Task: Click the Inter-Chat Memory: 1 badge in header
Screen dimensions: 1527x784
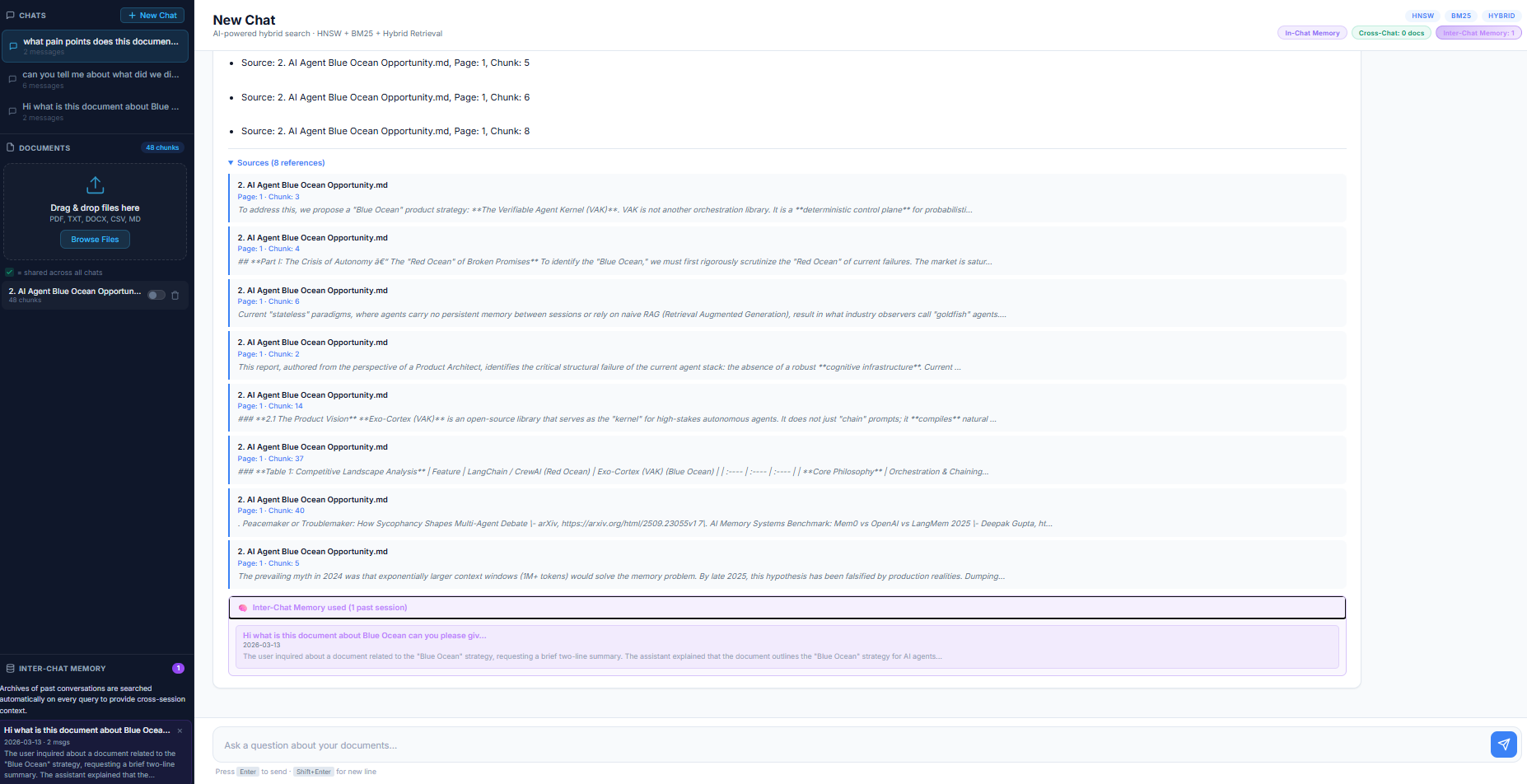Action: (1478, 33)
